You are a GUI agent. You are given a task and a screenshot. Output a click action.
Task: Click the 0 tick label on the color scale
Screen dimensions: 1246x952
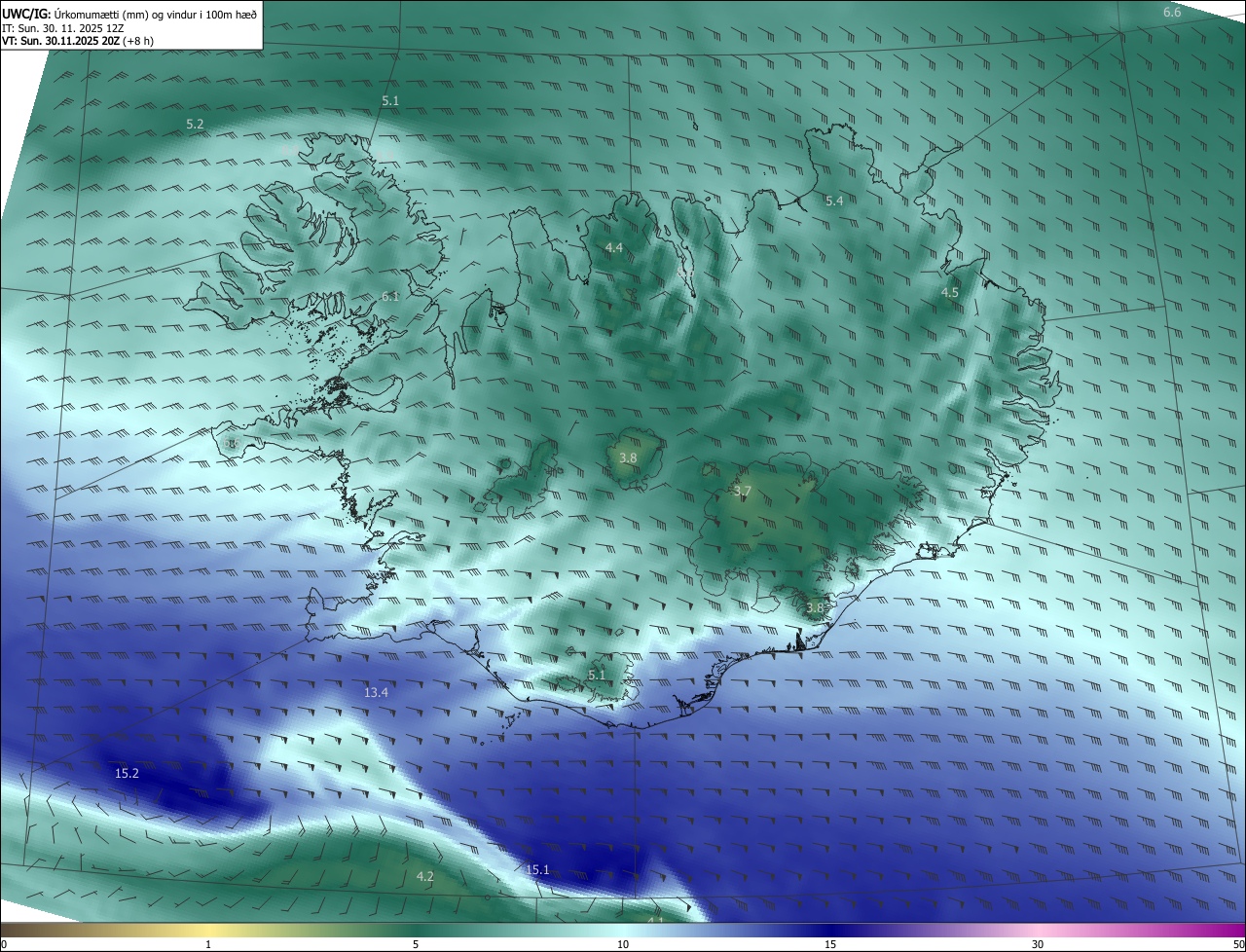click(x=4, y=944)
